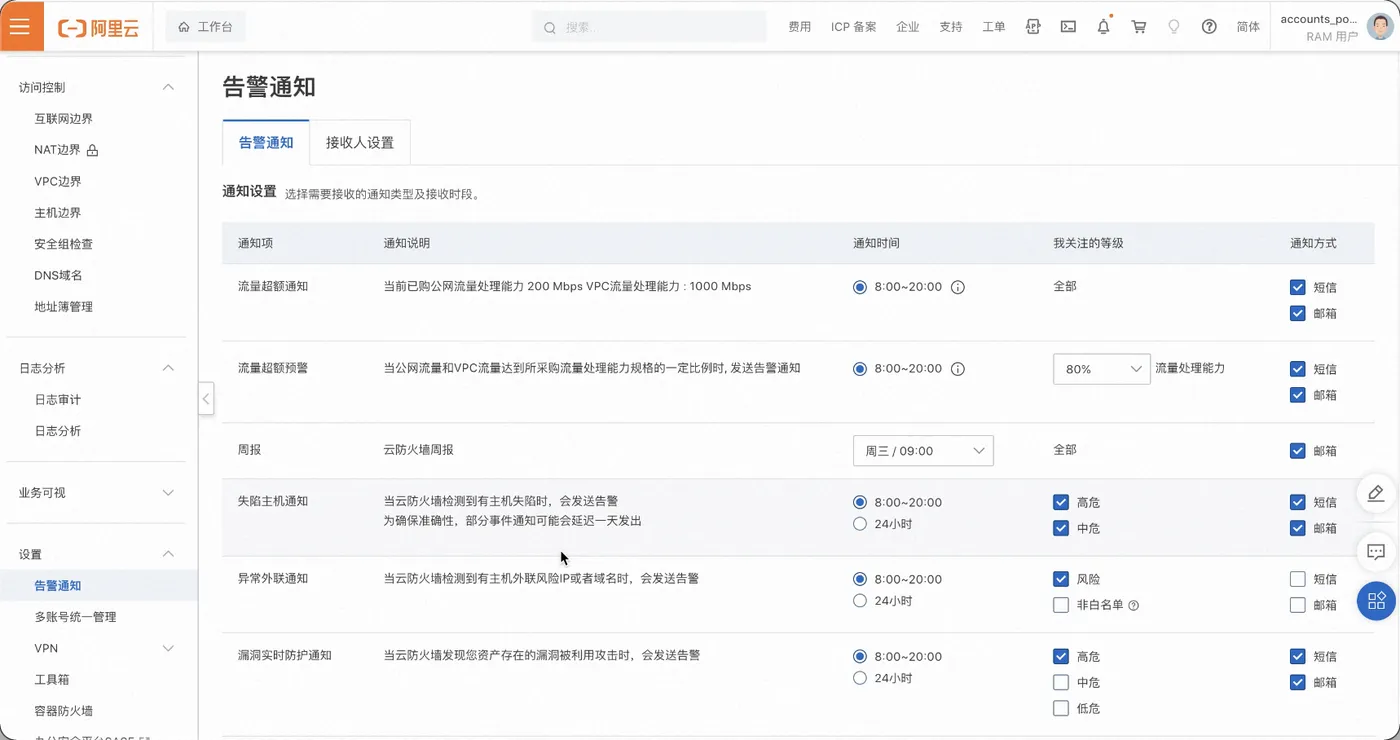Uncheck 邮箱 for 流量超额预警
Screen dimensions: 1400x740
pyautogui.click(x=1298, y=395)
